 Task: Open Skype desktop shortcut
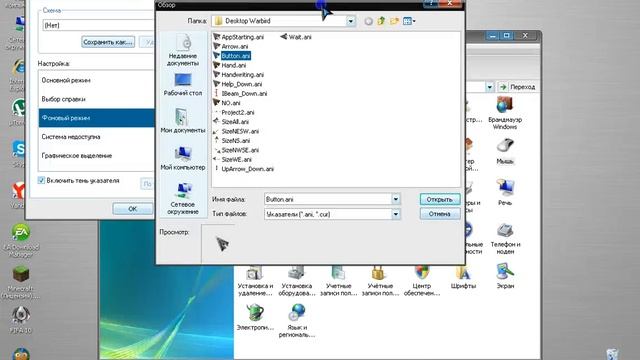[x=19, y=153]
